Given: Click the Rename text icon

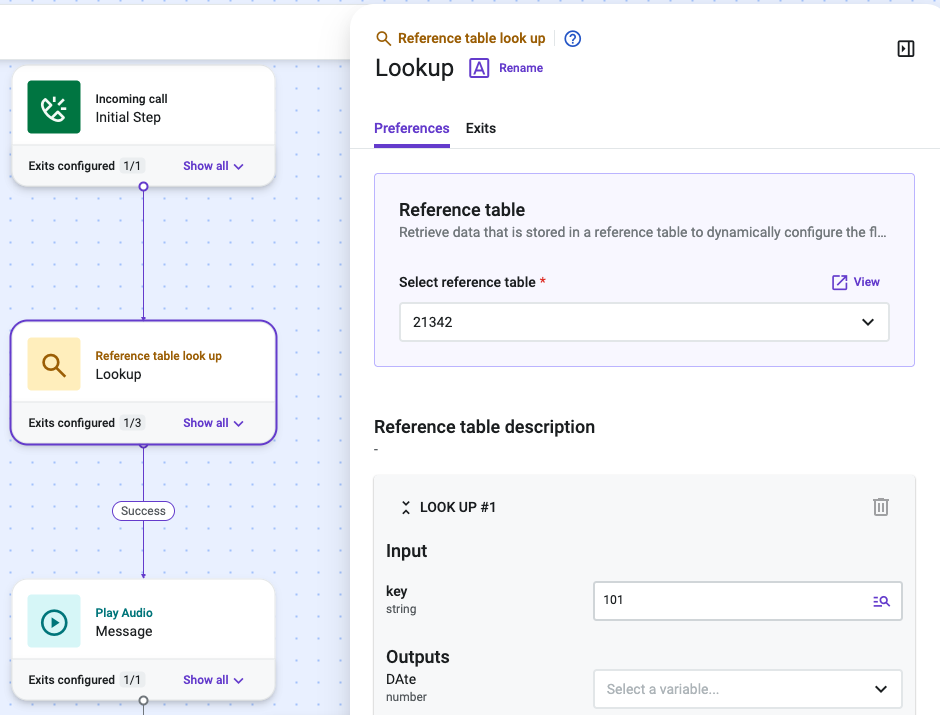Looking at the screenshot, I should [x=478, y=68].
